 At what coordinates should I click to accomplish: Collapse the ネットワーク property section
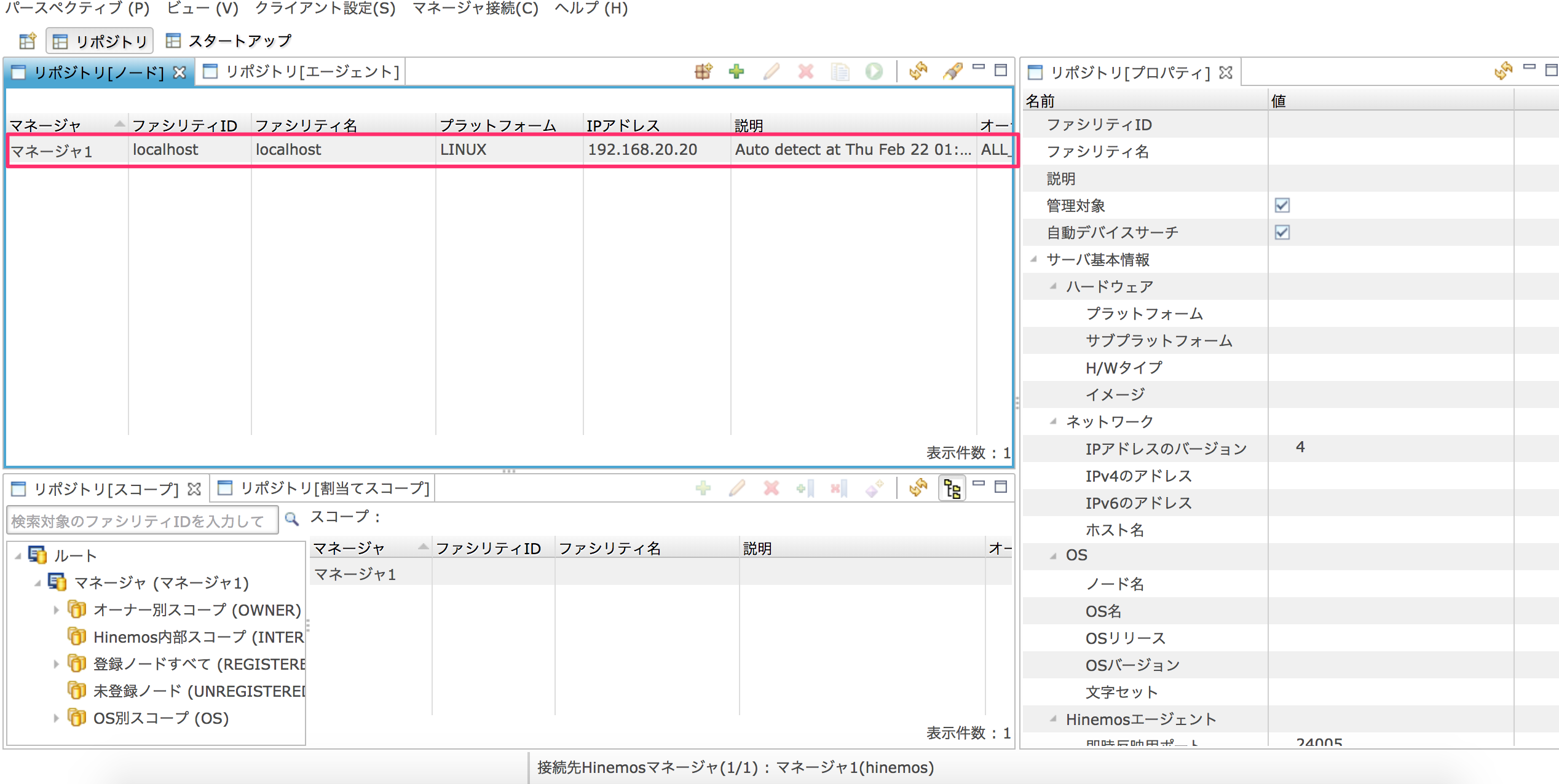[1054, 421]
